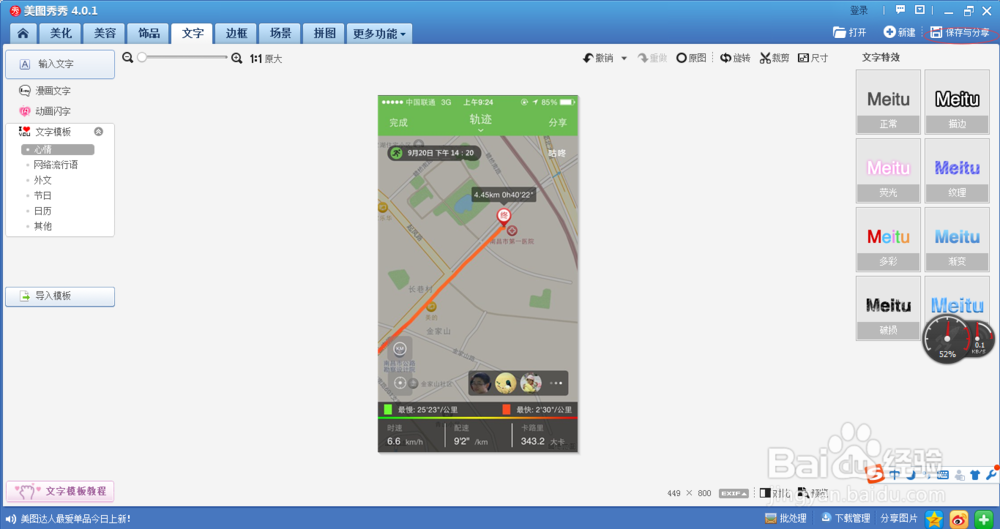Screen dimensions: 1000x529
Task: Open 美图达人最爱单品今日上新 announcement
Action: [76, 519]
